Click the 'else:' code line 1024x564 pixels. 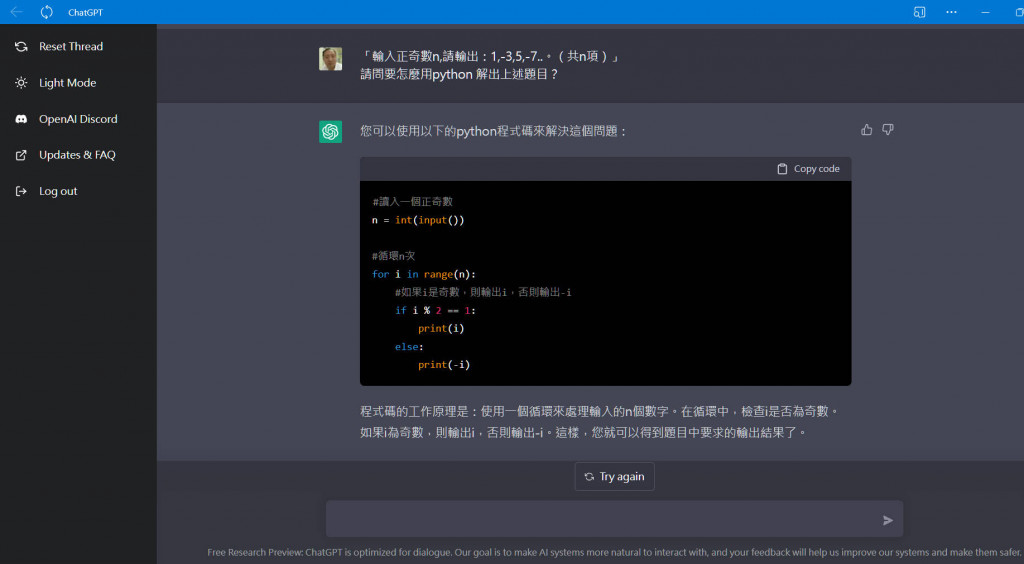click(409, 347)
